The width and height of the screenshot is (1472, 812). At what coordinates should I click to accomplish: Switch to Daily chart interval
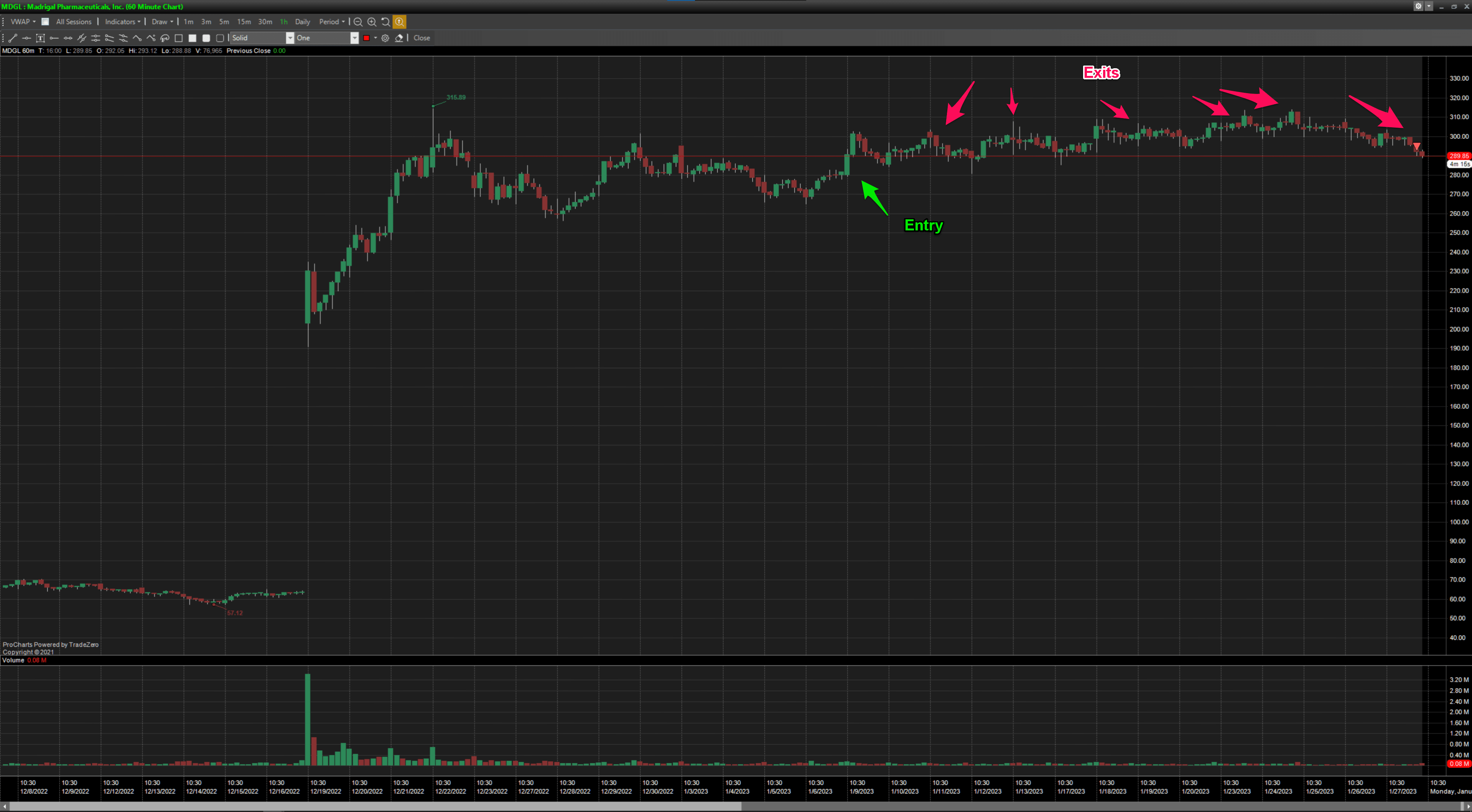click(302, 22)
